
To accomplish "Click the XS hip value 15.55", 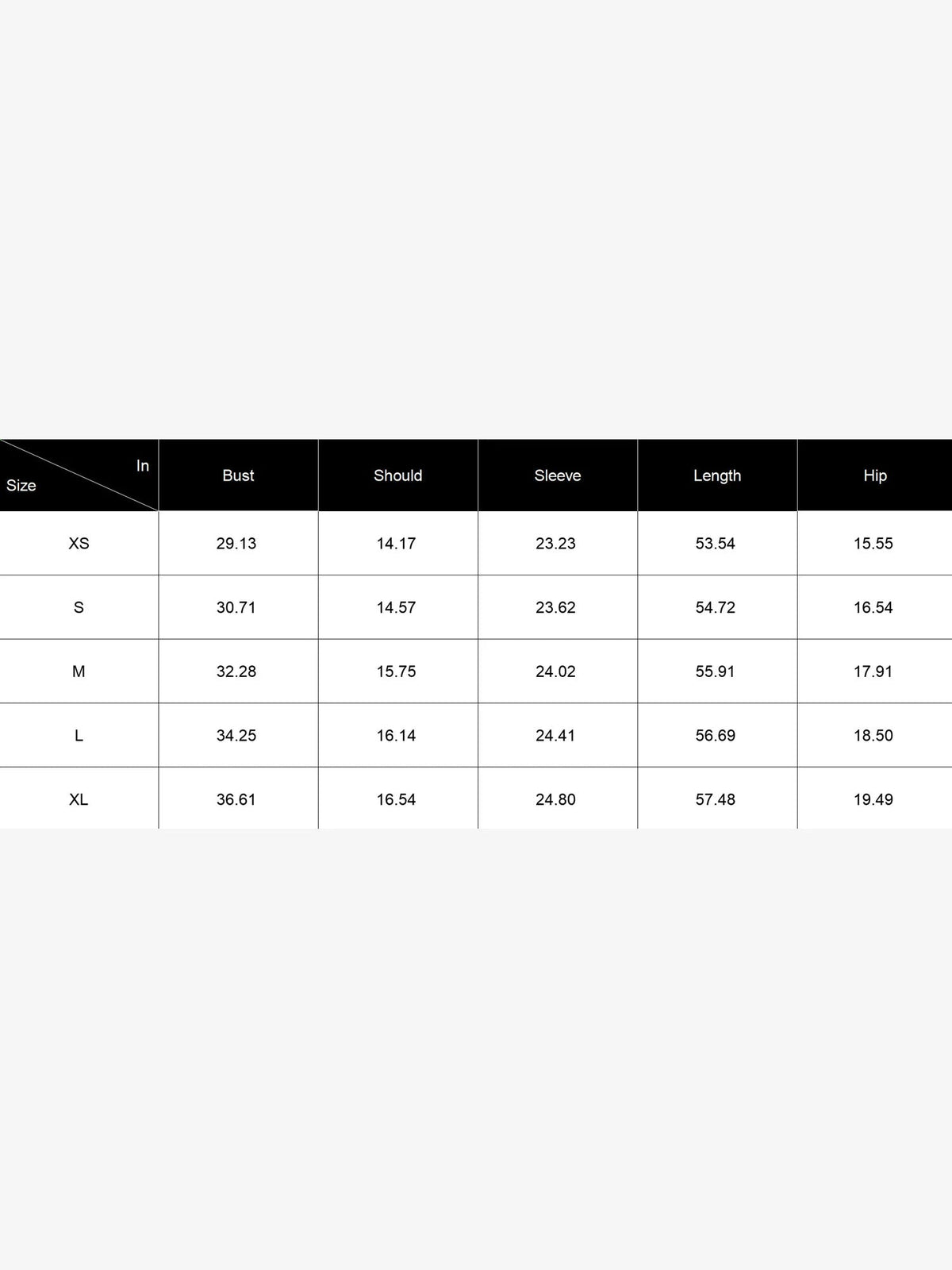I will (x=873, y=544).
